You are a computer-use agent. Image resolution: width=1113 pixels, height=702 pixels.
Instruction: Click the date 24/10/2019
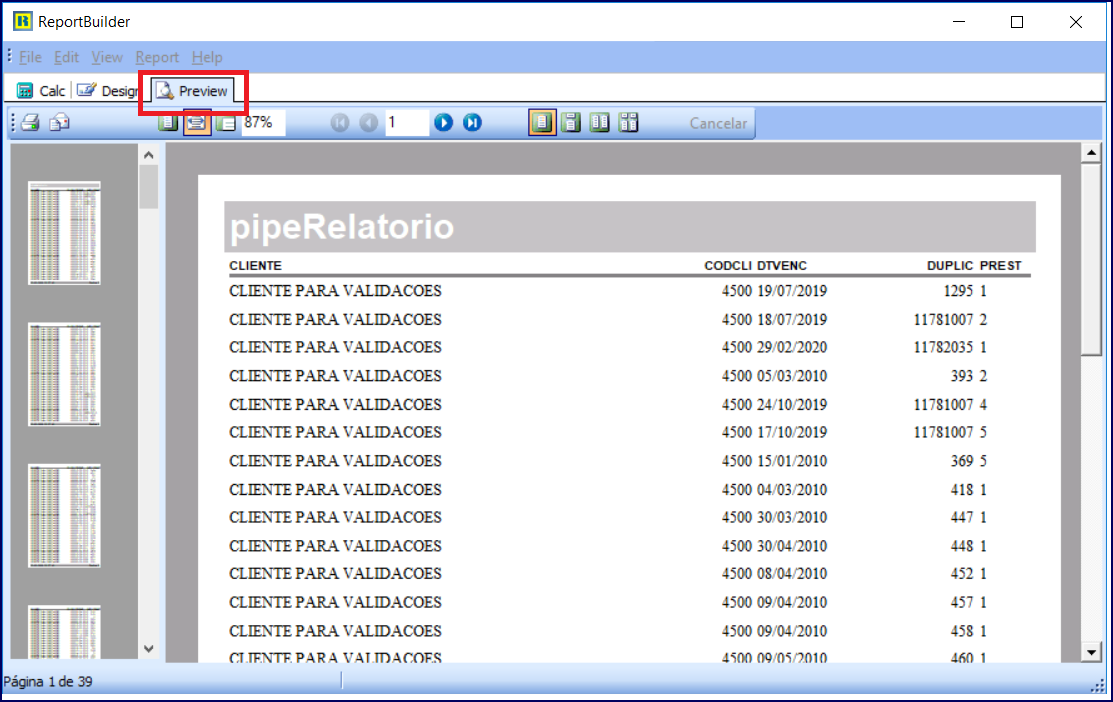[792, 405]
